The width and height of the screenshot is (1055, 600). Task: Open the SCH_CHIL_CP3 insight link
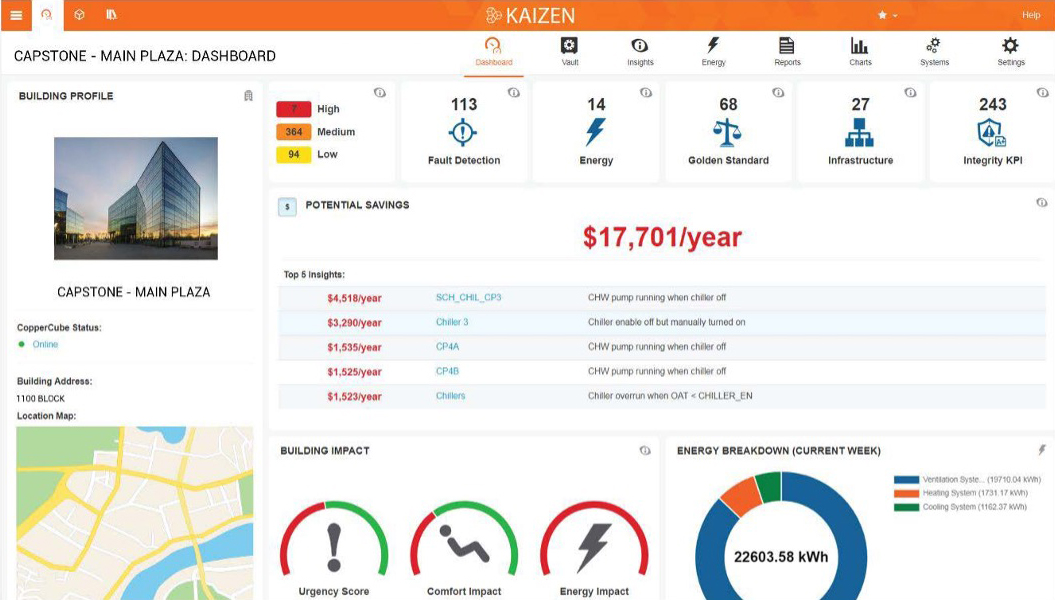[468, 297]
